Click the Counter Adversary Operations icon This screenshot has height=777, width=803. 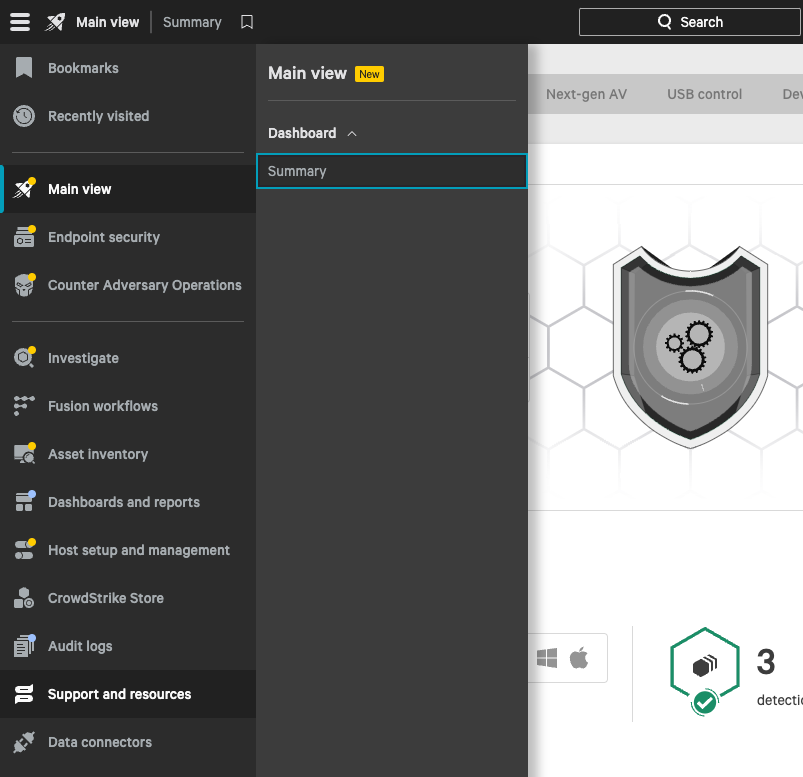pos(24,285)
